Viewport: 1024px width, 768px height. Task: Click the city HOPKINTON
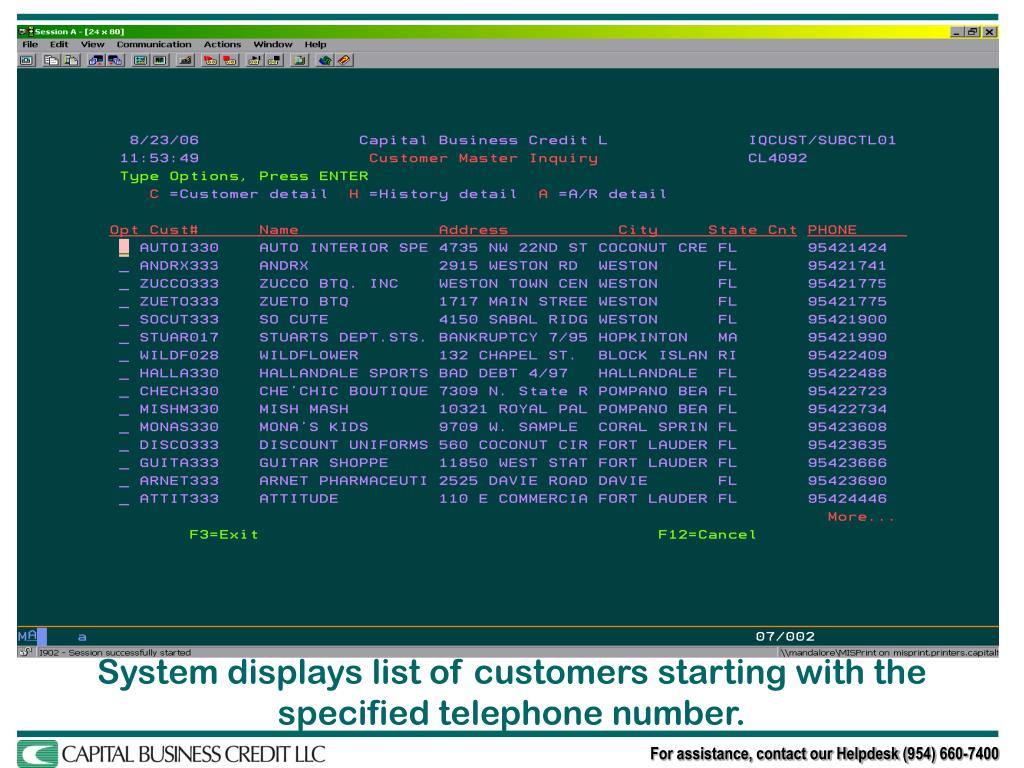click(643, 338)
